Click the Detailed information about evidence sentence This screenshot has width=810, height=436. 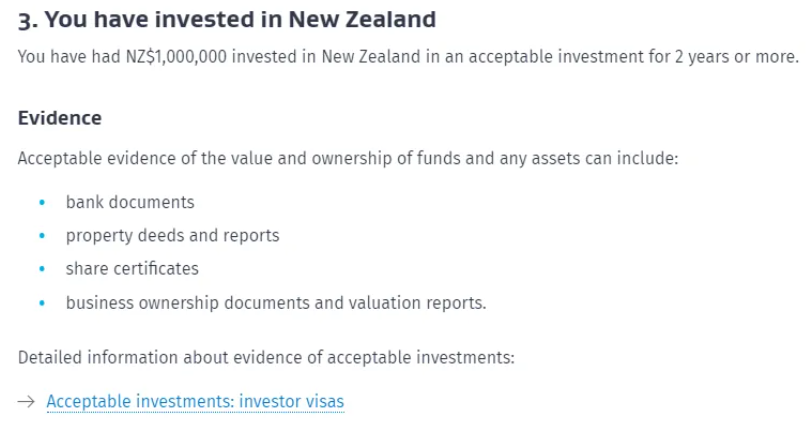[x=266, y=357]
